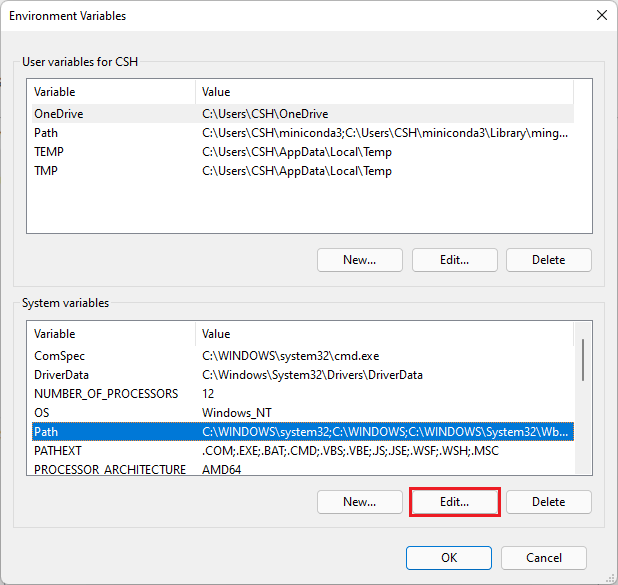This screenshot has width=618, height=585.
Task: Click the System variables list scrollbar thumb
Action: (x=583, y=360)
